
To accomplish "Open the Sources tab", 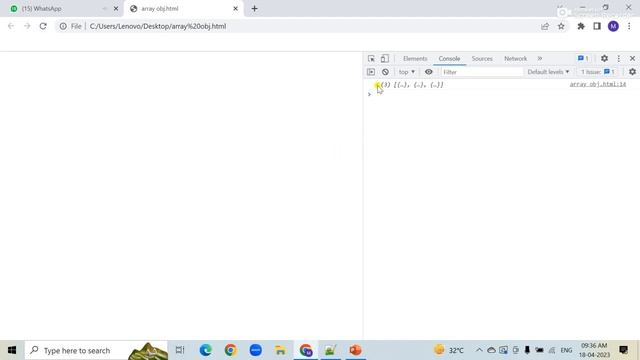I will (482, 59).
